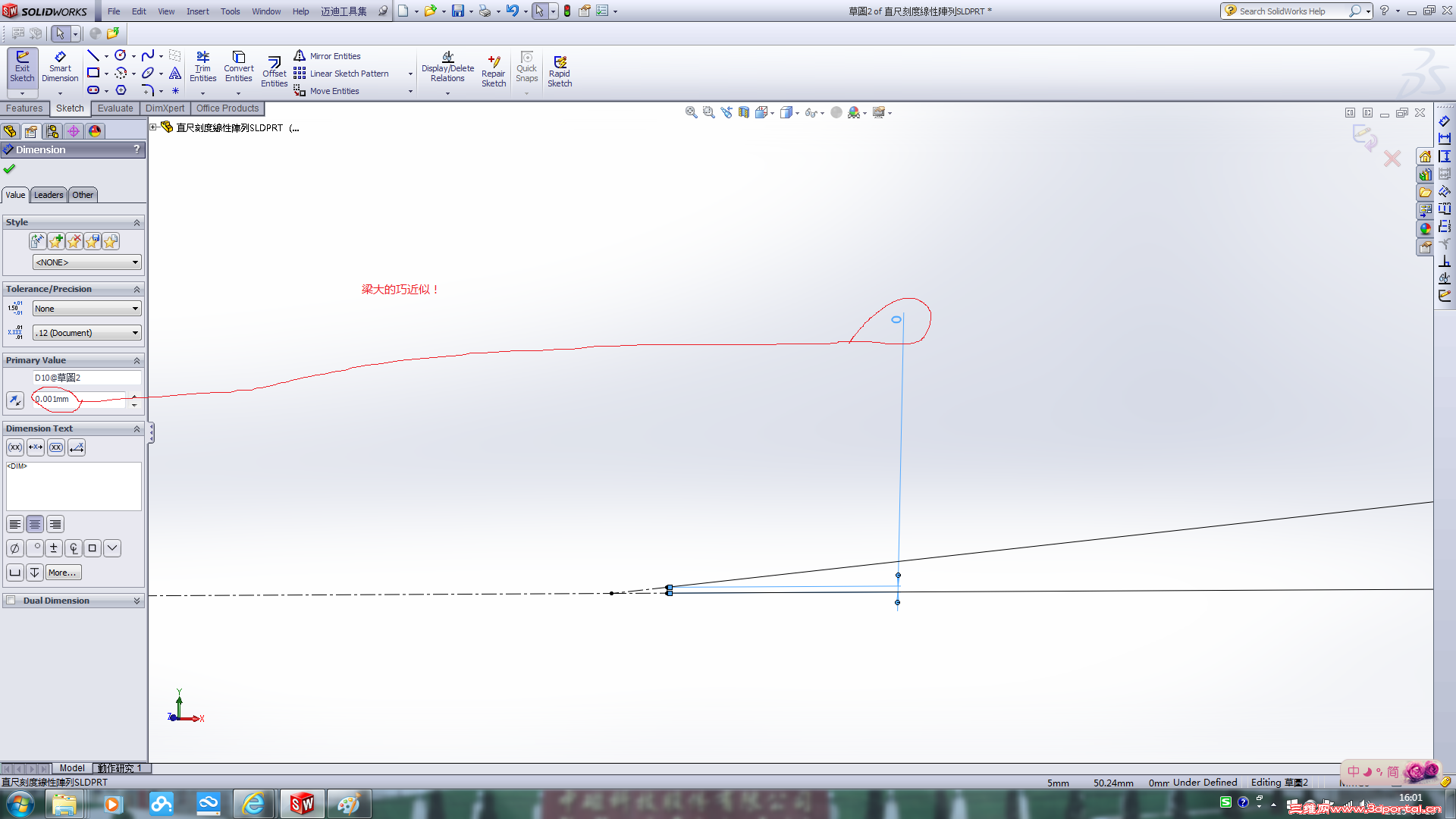Open the DisplayManager tab
Viewport: 1456px width, 819px height.
click(95, 131)
